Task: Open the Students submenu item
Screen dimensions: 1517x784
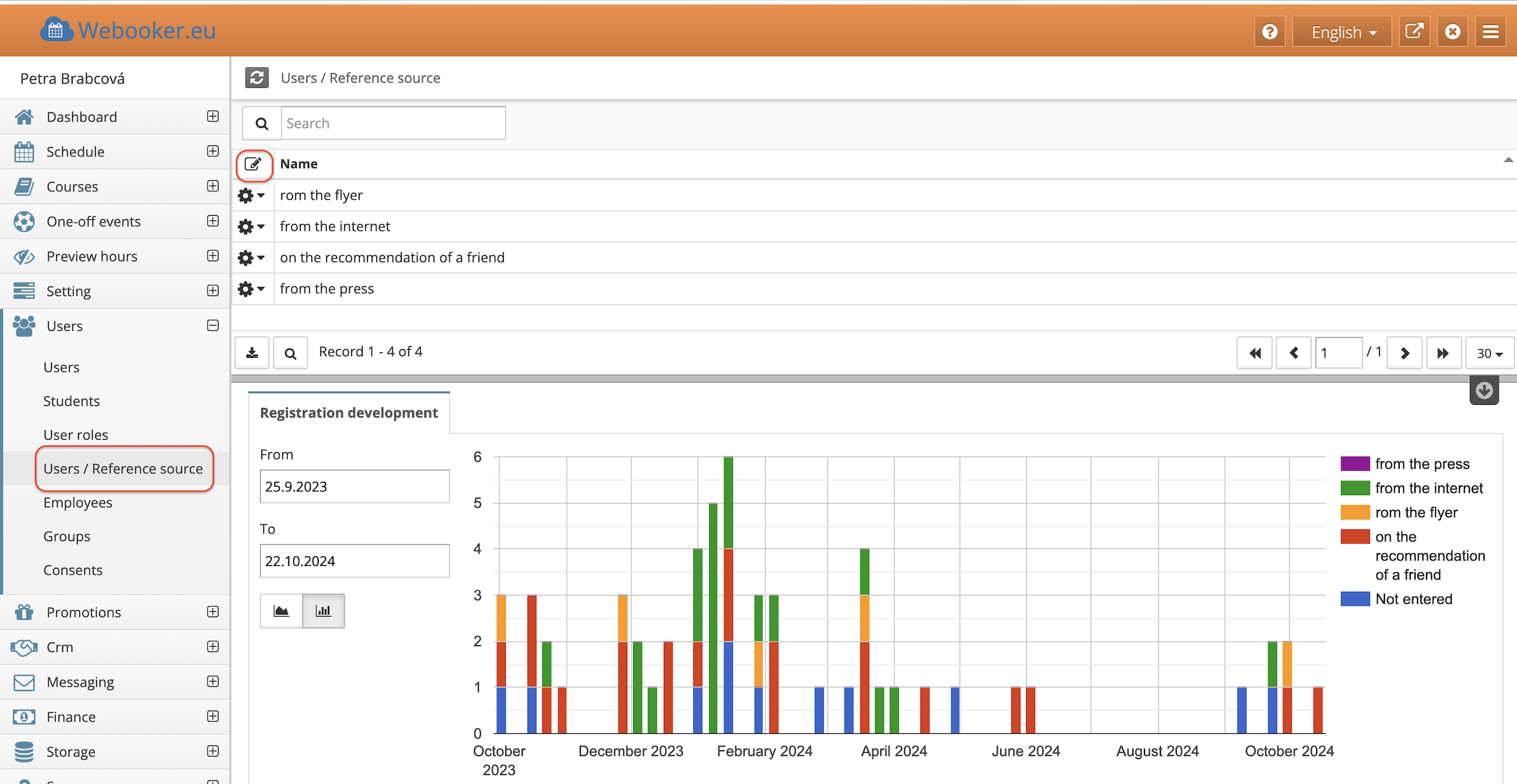Action: click(x=71, y=401)
